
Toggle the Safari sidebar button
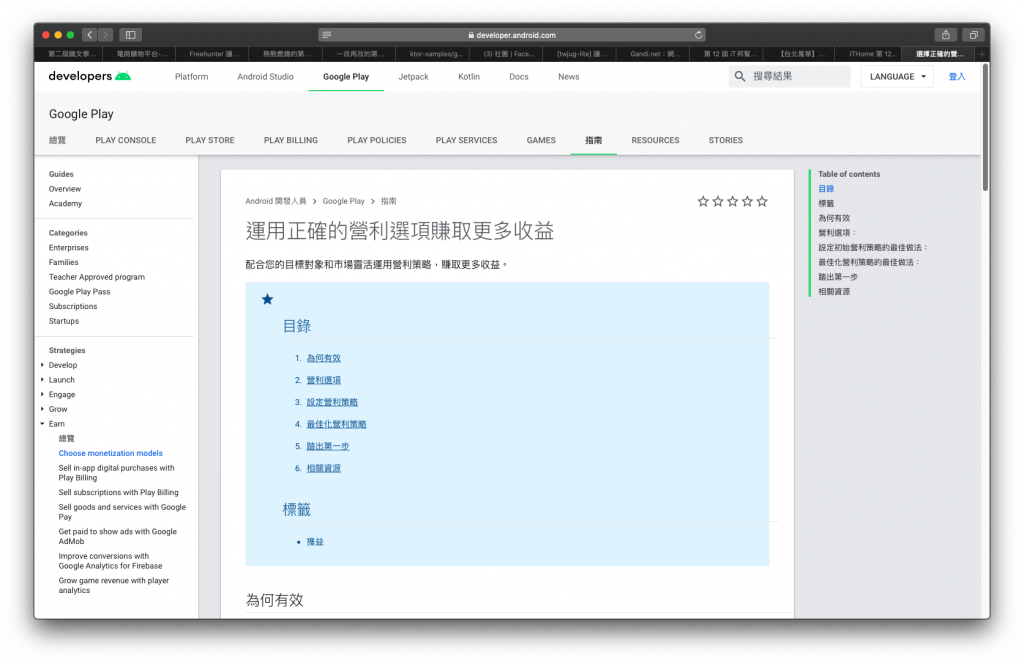[x=131, y=35]
